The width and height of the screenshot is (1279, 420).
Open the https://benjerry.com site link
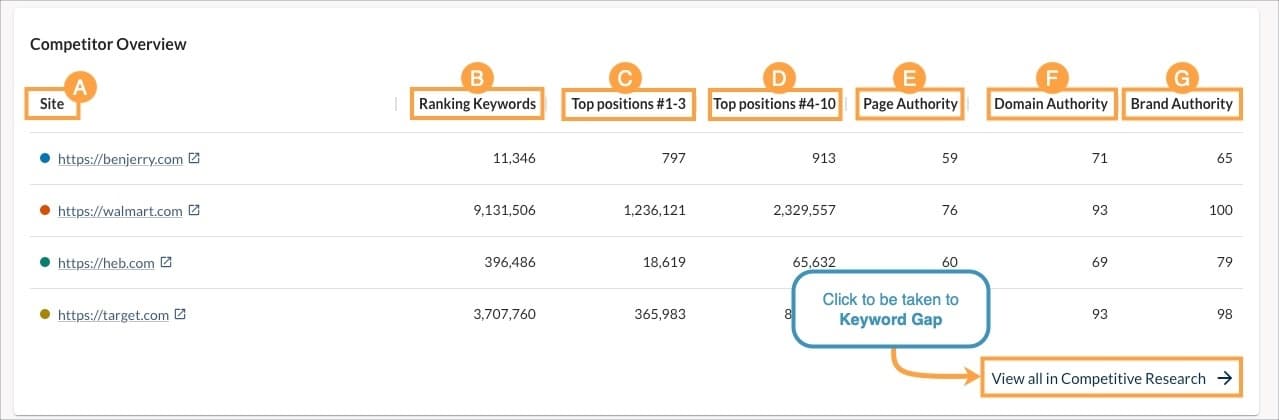[x=120, y=159]
